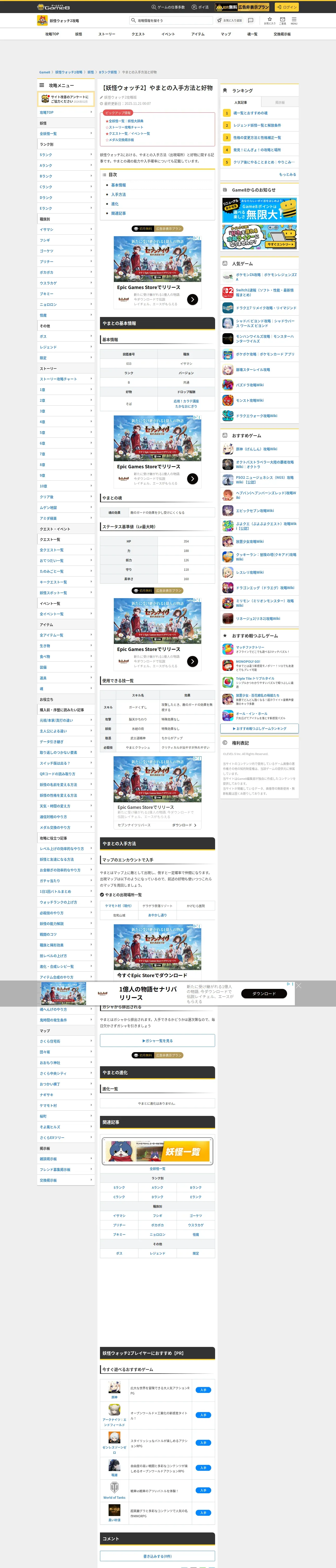Screen dimensions: 336x1568
Task: Click the ゲームの仕事多数 icon link
Action: [x=154, y=7]
